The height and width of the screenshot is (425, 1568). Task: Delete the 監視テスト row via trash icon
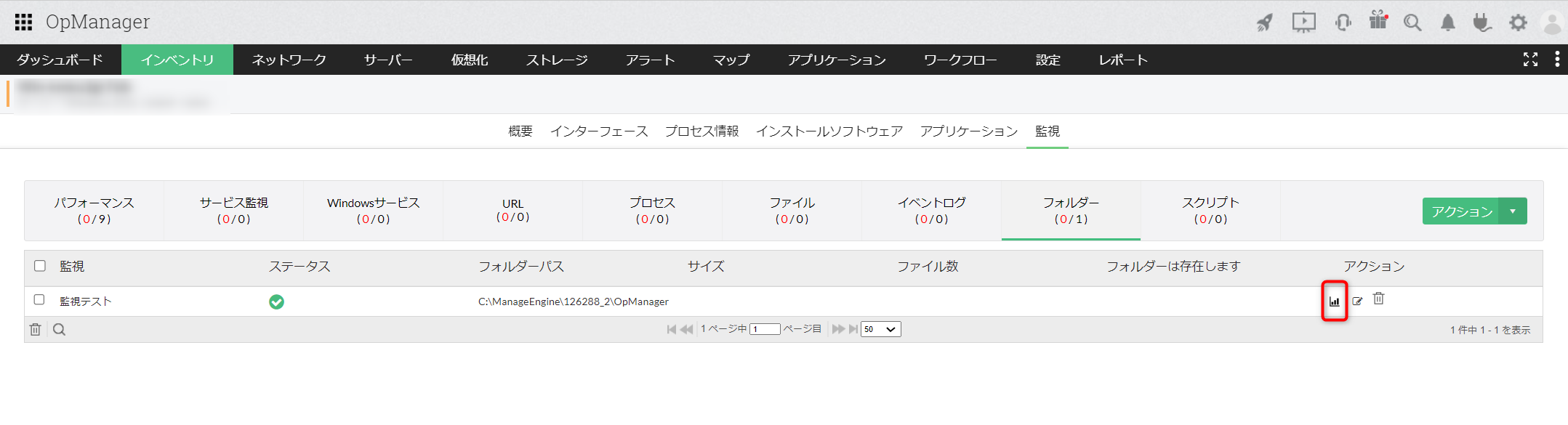pyautogui.click(x=1378, y=298)
